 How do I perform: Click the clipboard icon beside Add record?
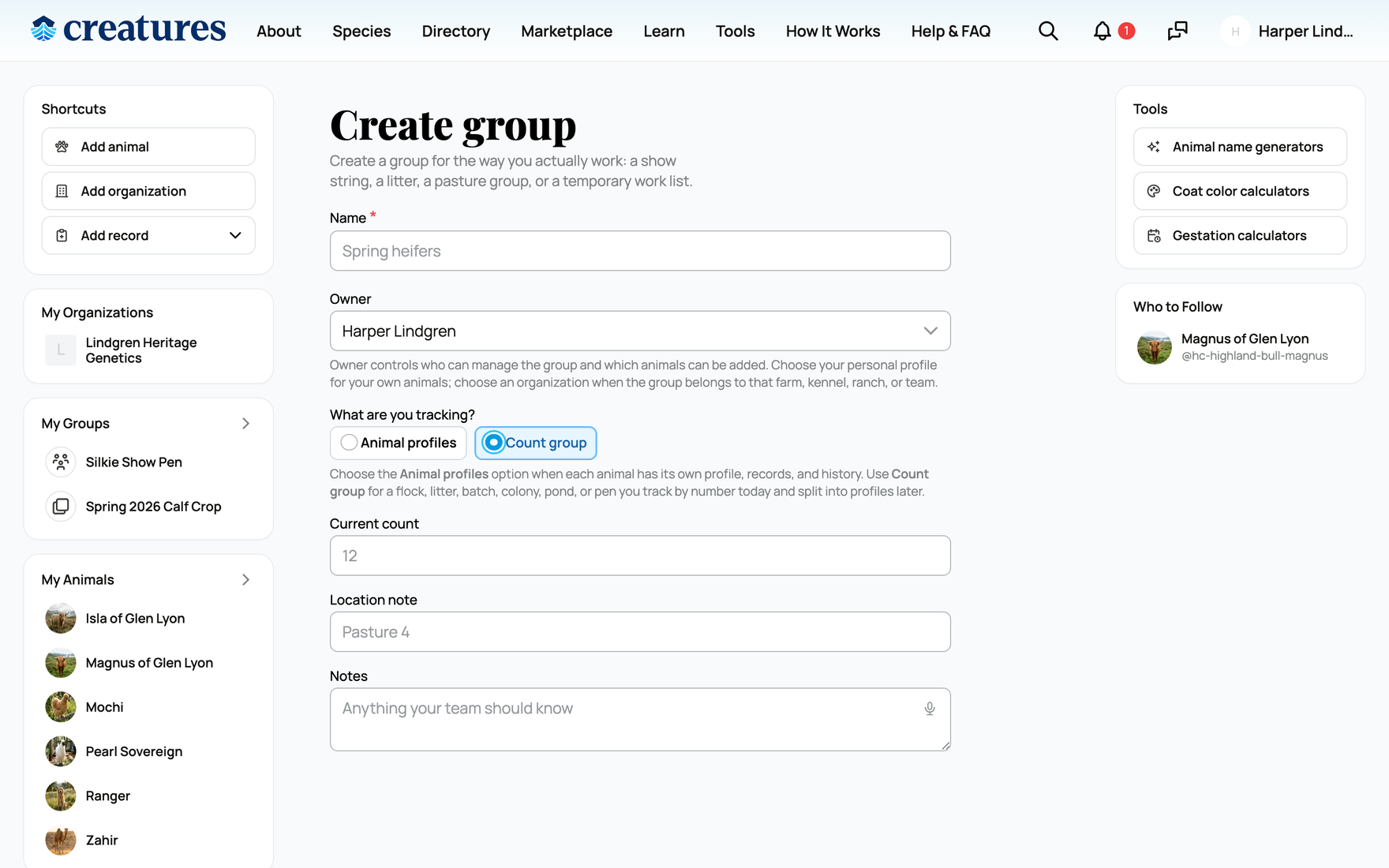tap(62, 235)
